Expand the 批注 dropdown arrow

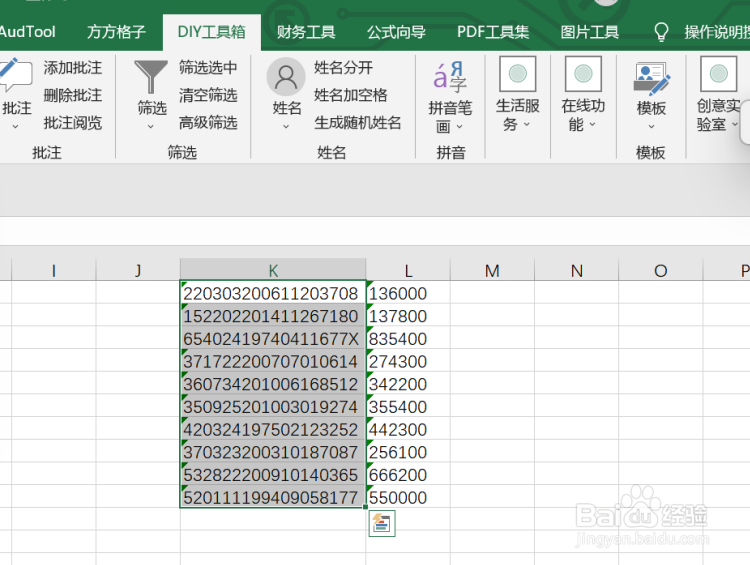(15, 127)
